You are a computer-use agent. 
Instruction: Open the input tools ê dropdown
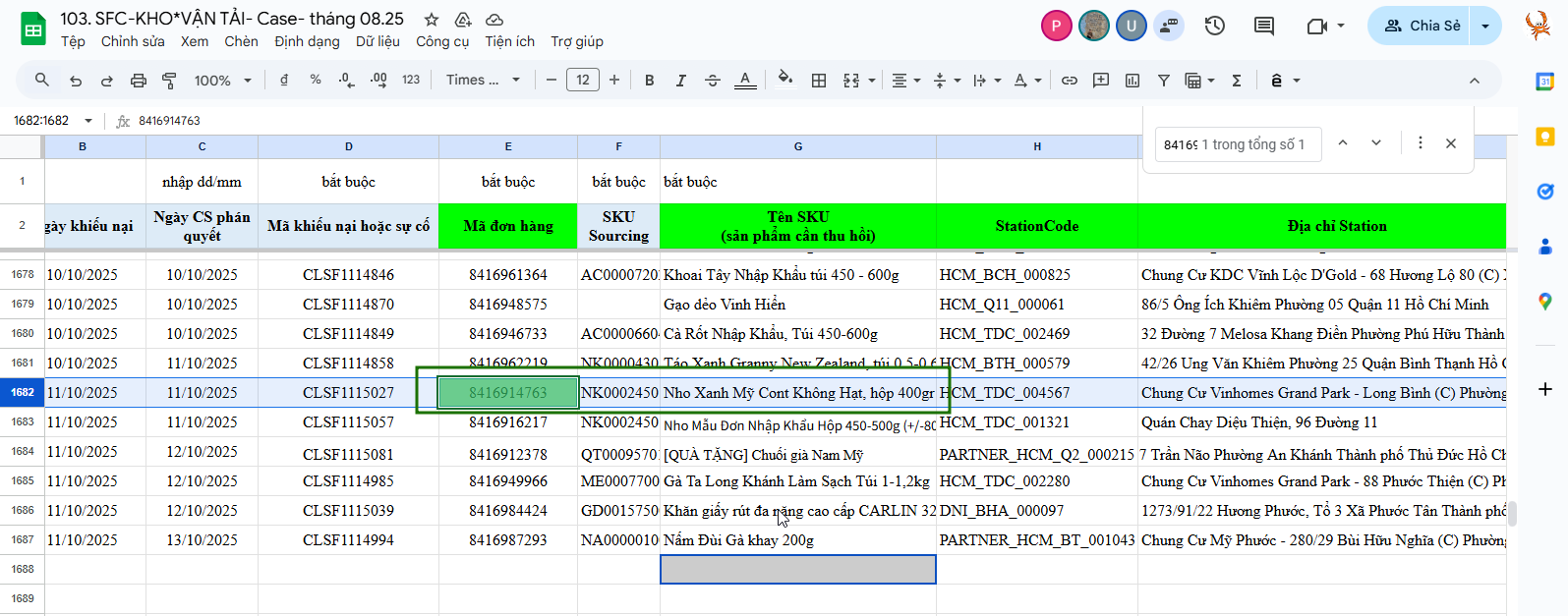point(1286,81)
